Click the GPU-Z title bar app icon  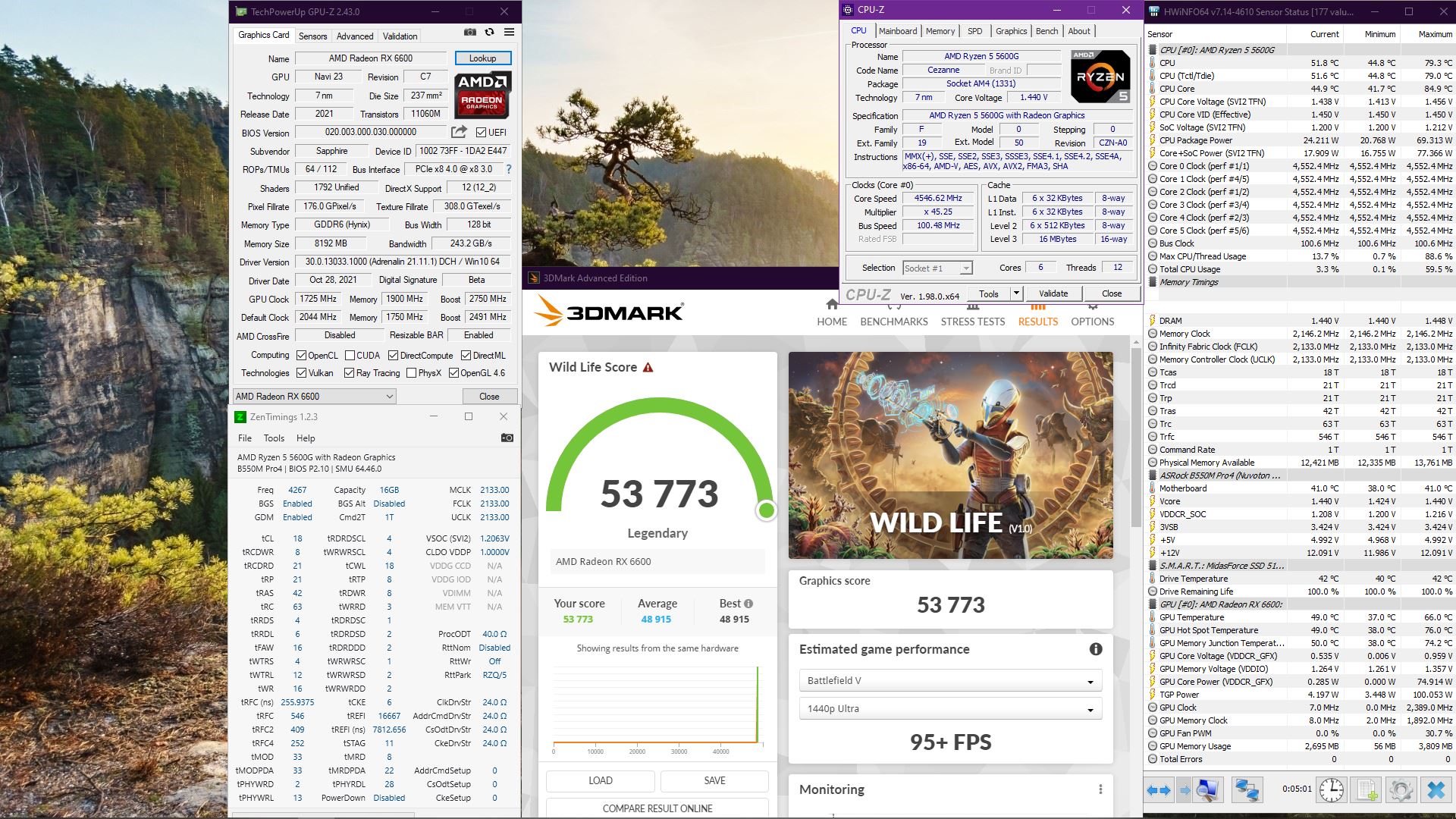pyautogui.click(x=241, y=11)
